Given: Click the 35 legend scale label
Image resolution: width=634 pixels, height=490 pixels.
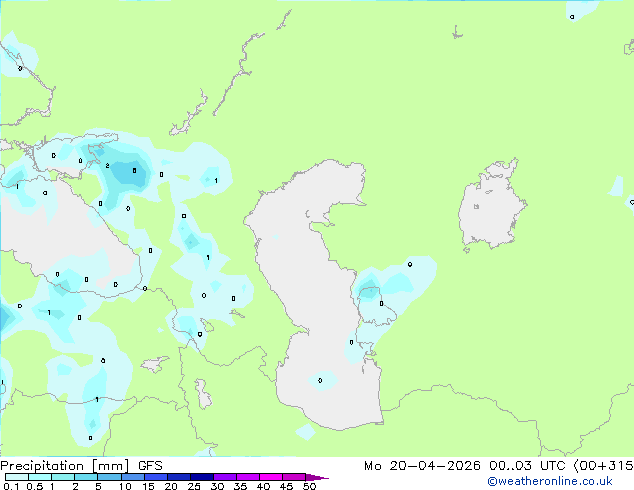Looking at the screenshot, I should coord(240,486).
